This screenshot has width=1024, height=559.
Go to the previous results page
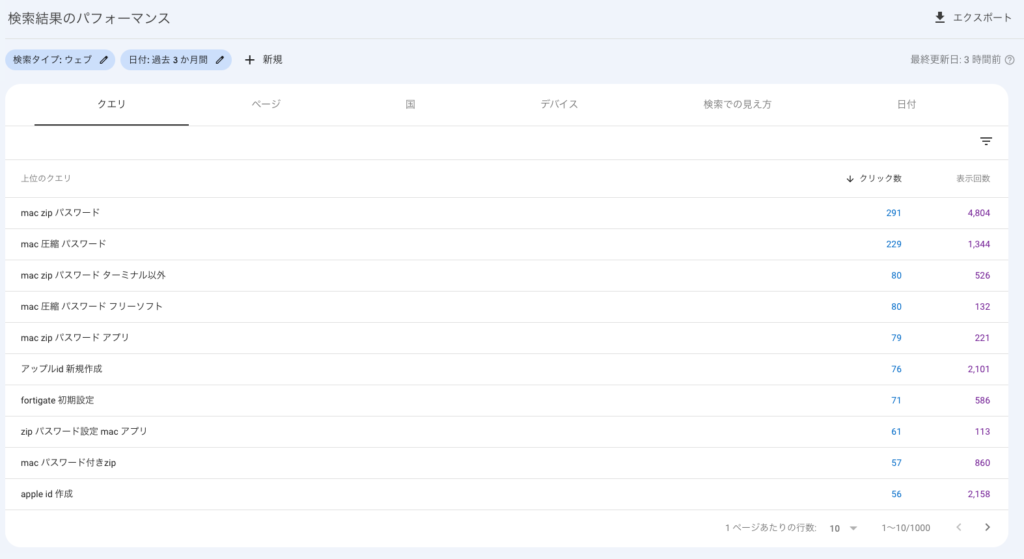click(959, 527)
